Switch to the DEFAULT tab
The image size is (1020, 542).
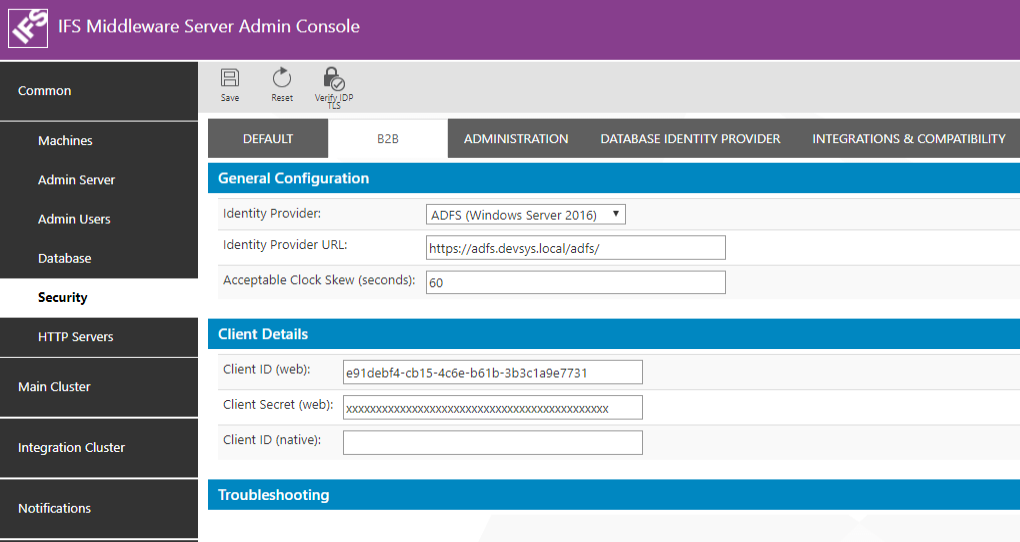pos(268,139)
